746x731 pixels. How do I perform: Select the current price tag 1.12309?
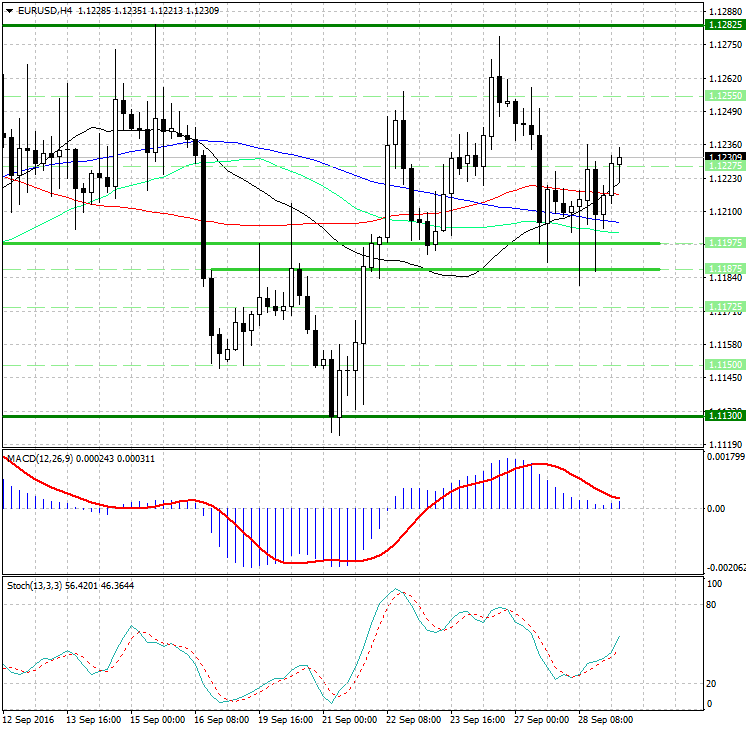723,157
